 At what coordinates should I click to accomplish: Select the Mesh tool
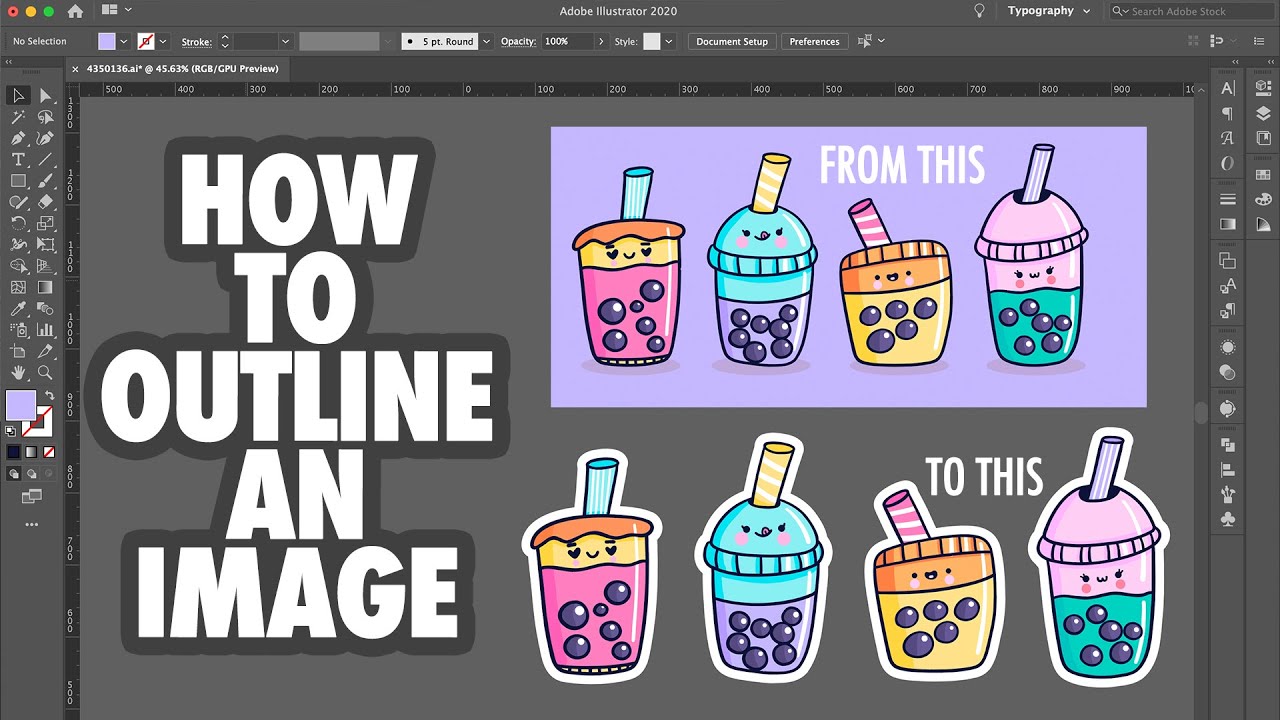18,287
